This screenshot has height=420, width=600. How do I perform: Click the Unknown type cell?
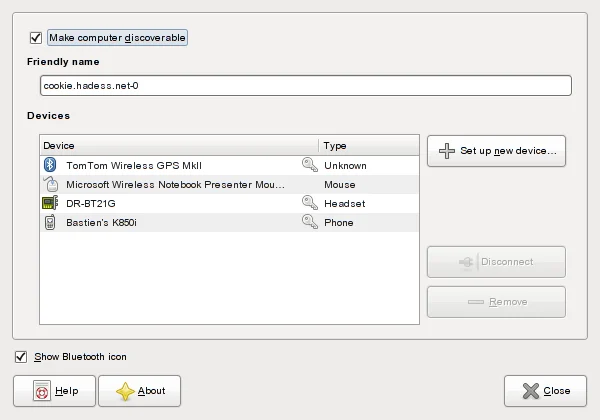click(x=346, y=166)
